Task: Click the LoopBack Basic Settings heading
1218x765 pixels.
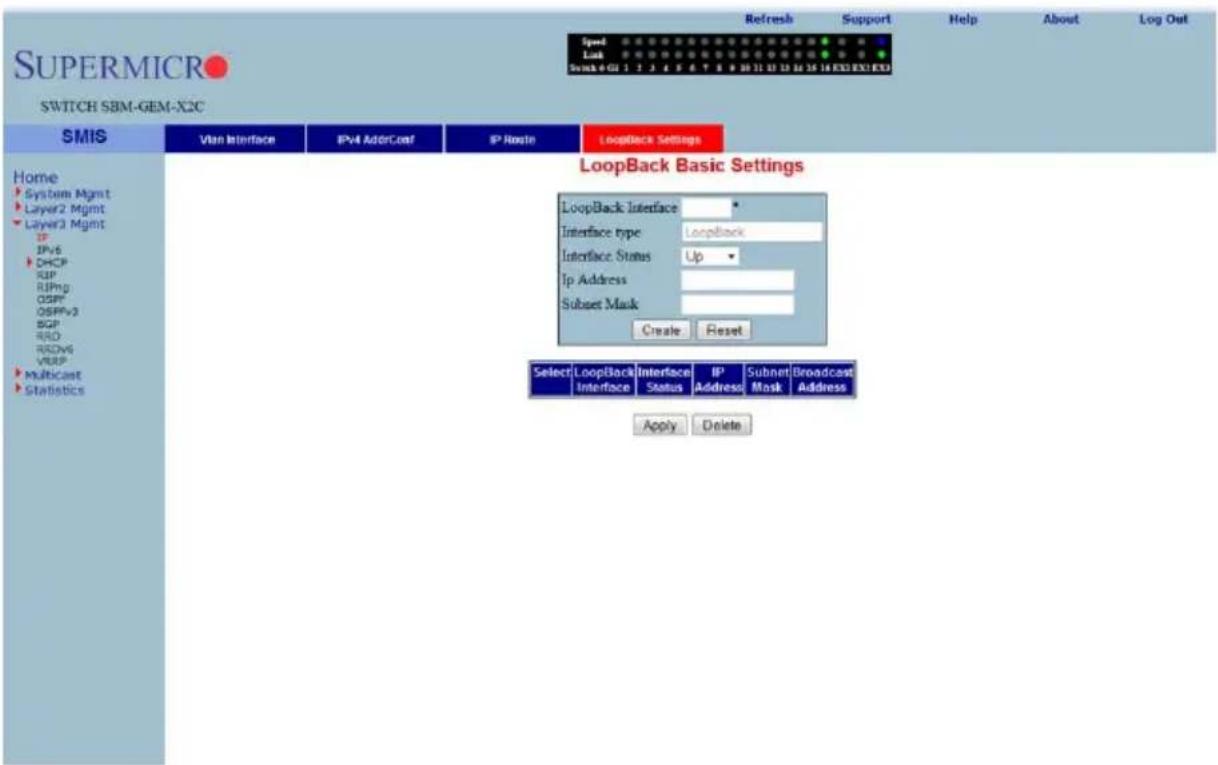Action: [x=692, y=166]
